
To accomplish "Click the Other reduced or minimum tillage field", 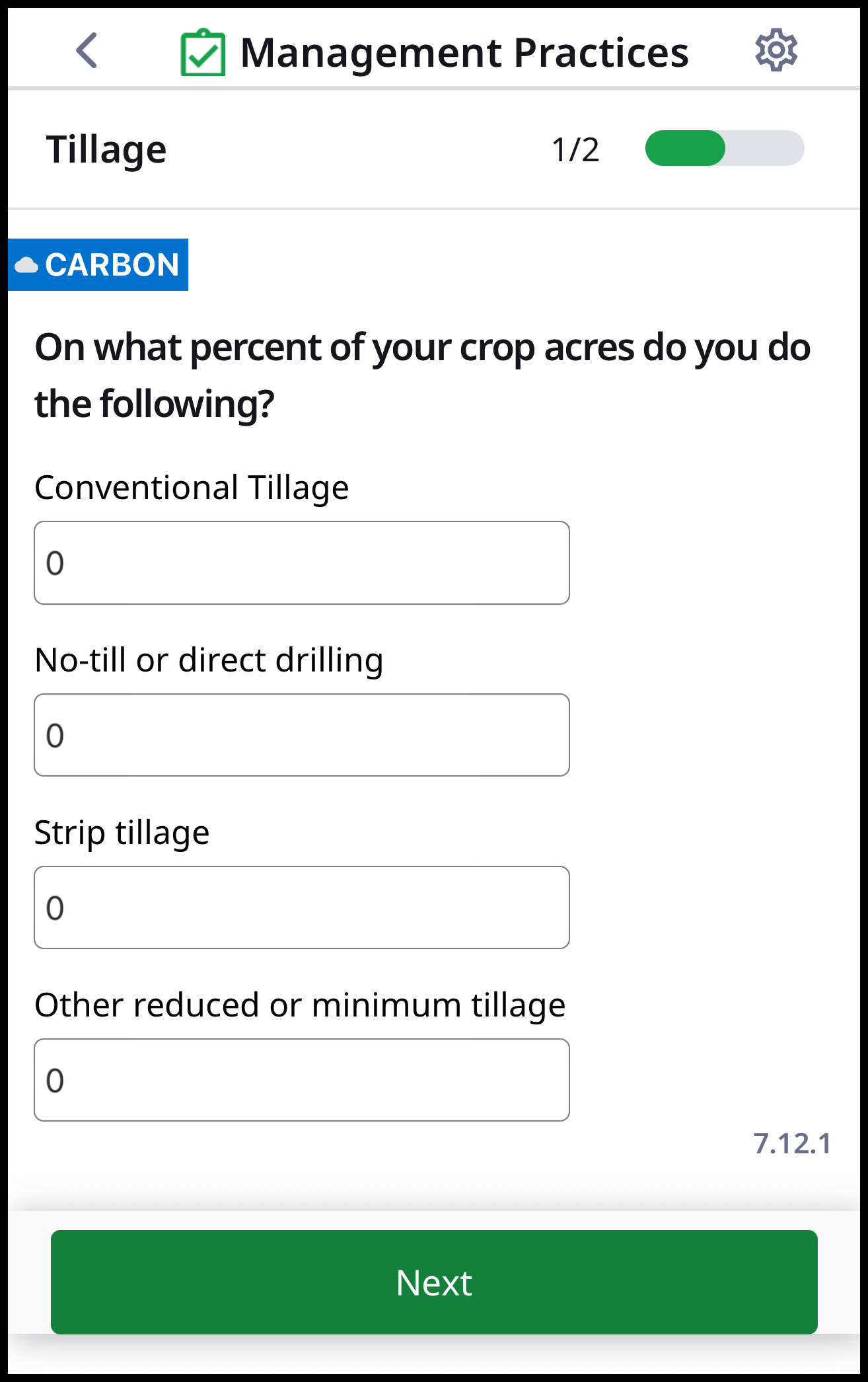I will 301,1080.
